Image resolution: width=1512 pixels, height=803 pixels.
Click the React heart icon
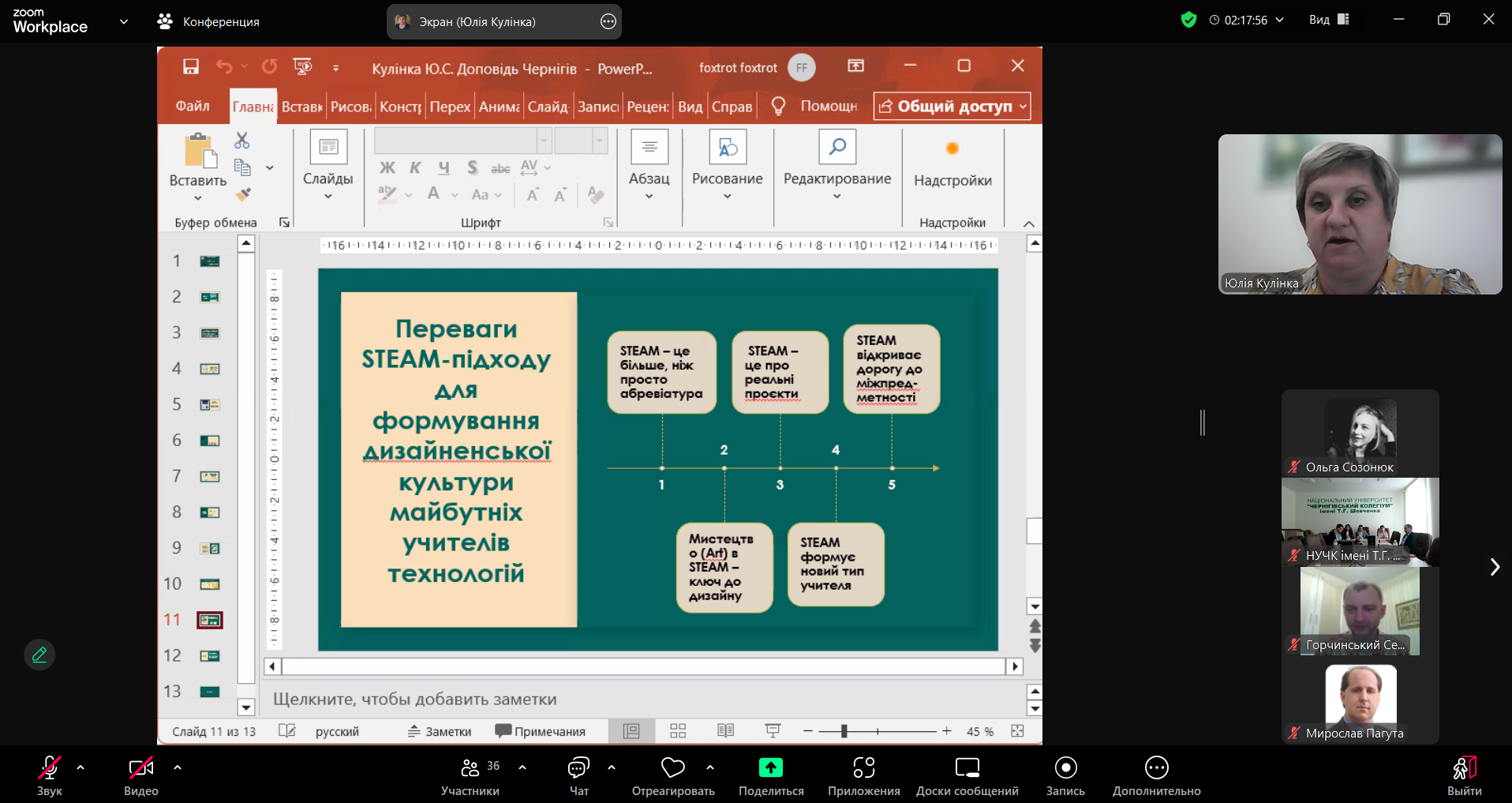[672, 768]
